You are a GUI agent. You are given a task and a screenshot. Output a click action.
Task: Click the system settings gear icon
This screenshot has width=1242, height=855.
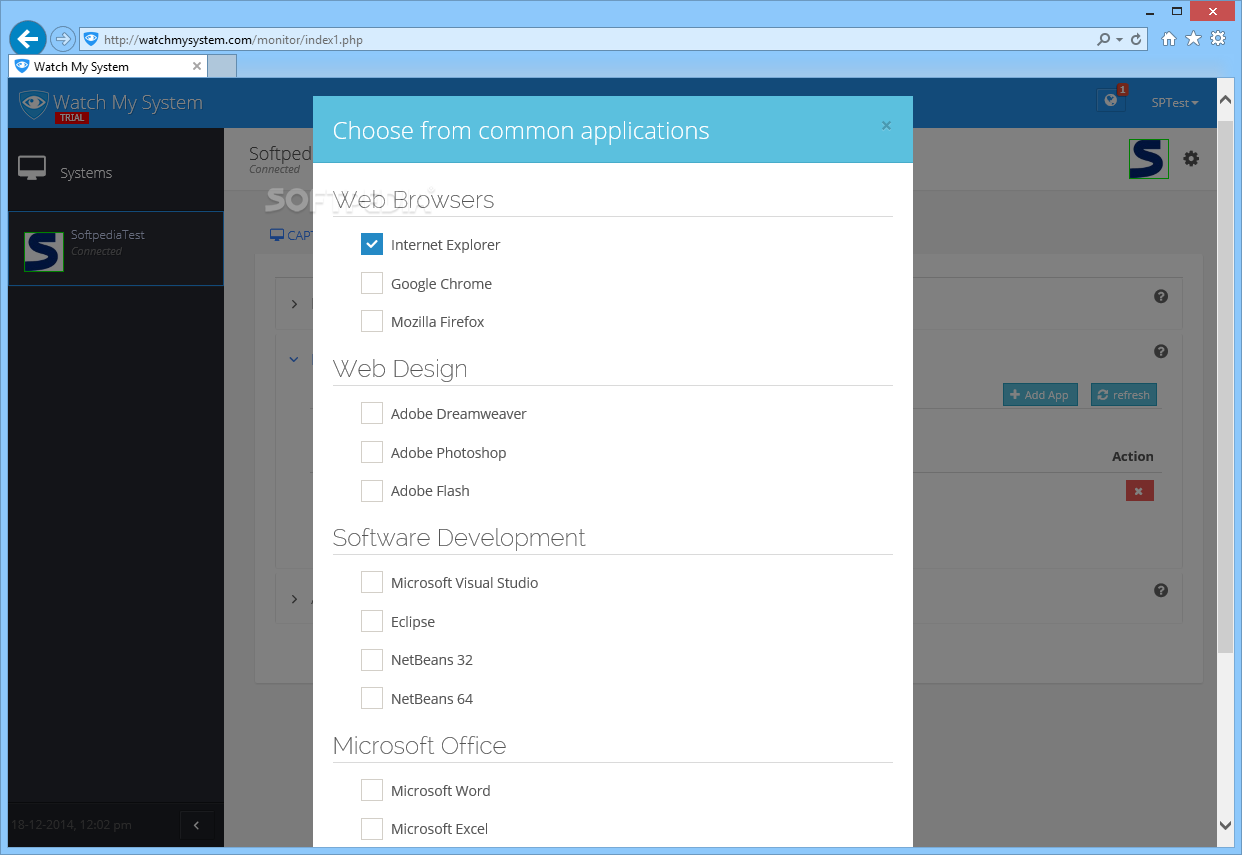(1191, 158)
